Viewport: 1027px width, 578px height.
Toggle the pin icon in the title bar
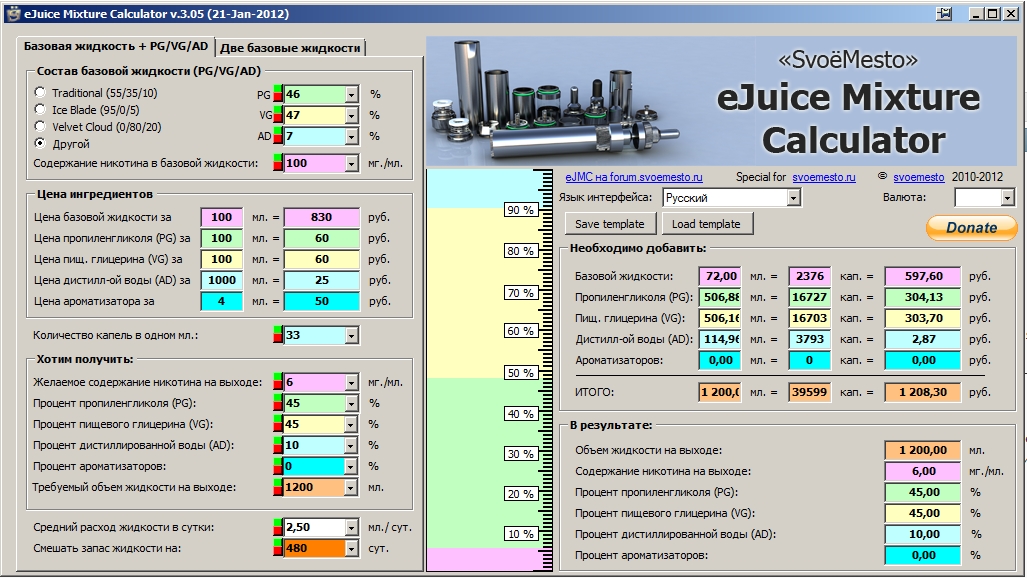[x=944, y=14]
